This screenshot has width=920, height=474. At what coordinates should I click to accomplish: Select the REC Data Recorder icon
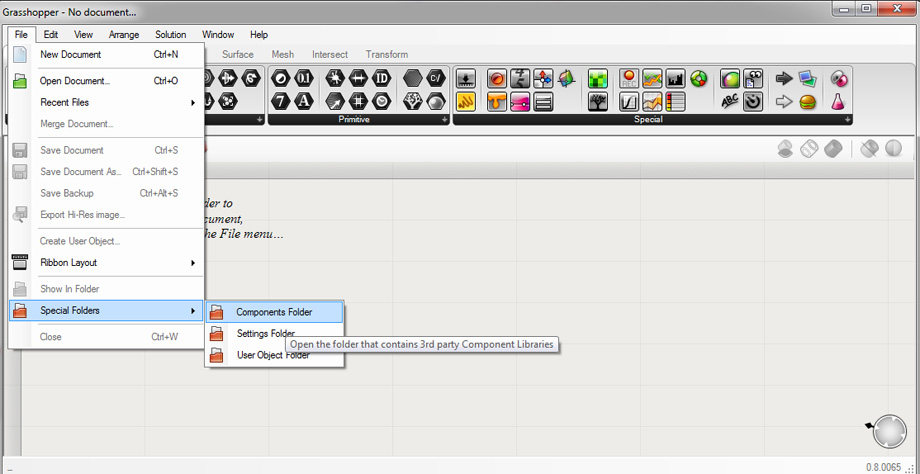click(x=629, y=78)
